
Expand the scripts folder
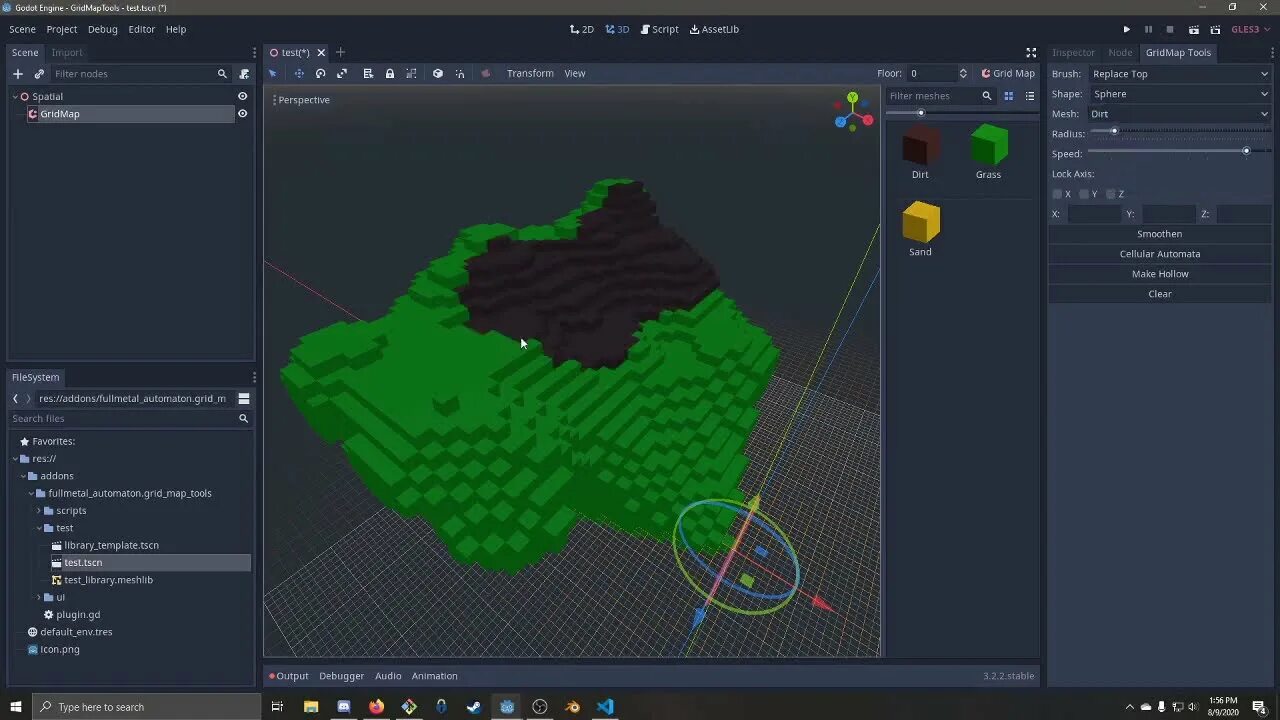(39, 511)
